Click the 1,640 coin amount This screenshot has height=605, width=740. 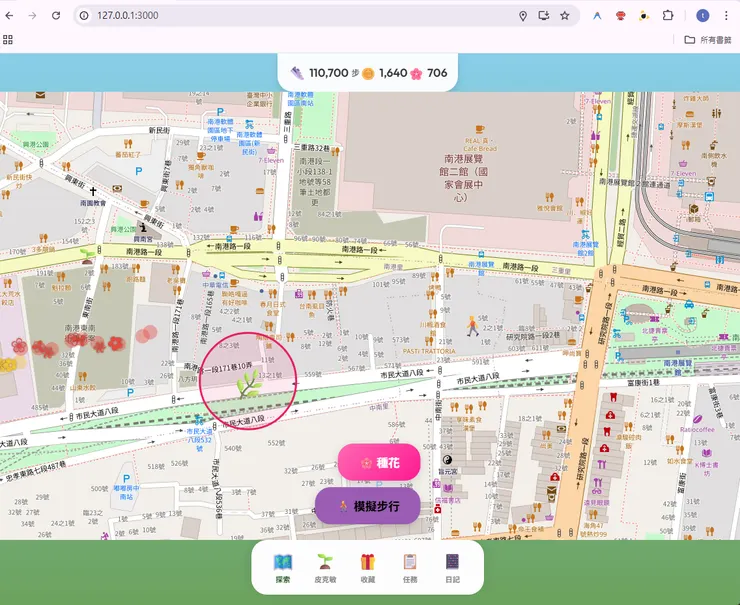click(x=393, y=73)
